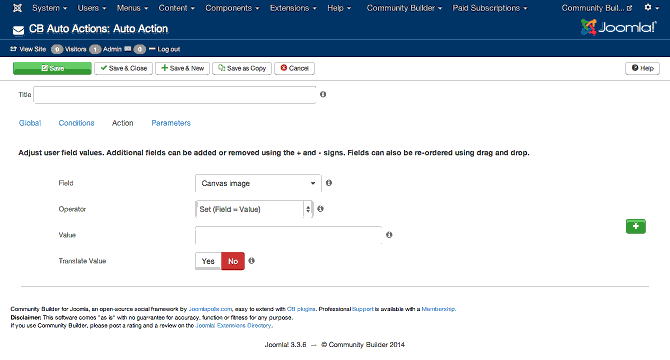This screenshot has height=360, width=670.
Task: Open the Extensions menu
Action: [293, 8]
